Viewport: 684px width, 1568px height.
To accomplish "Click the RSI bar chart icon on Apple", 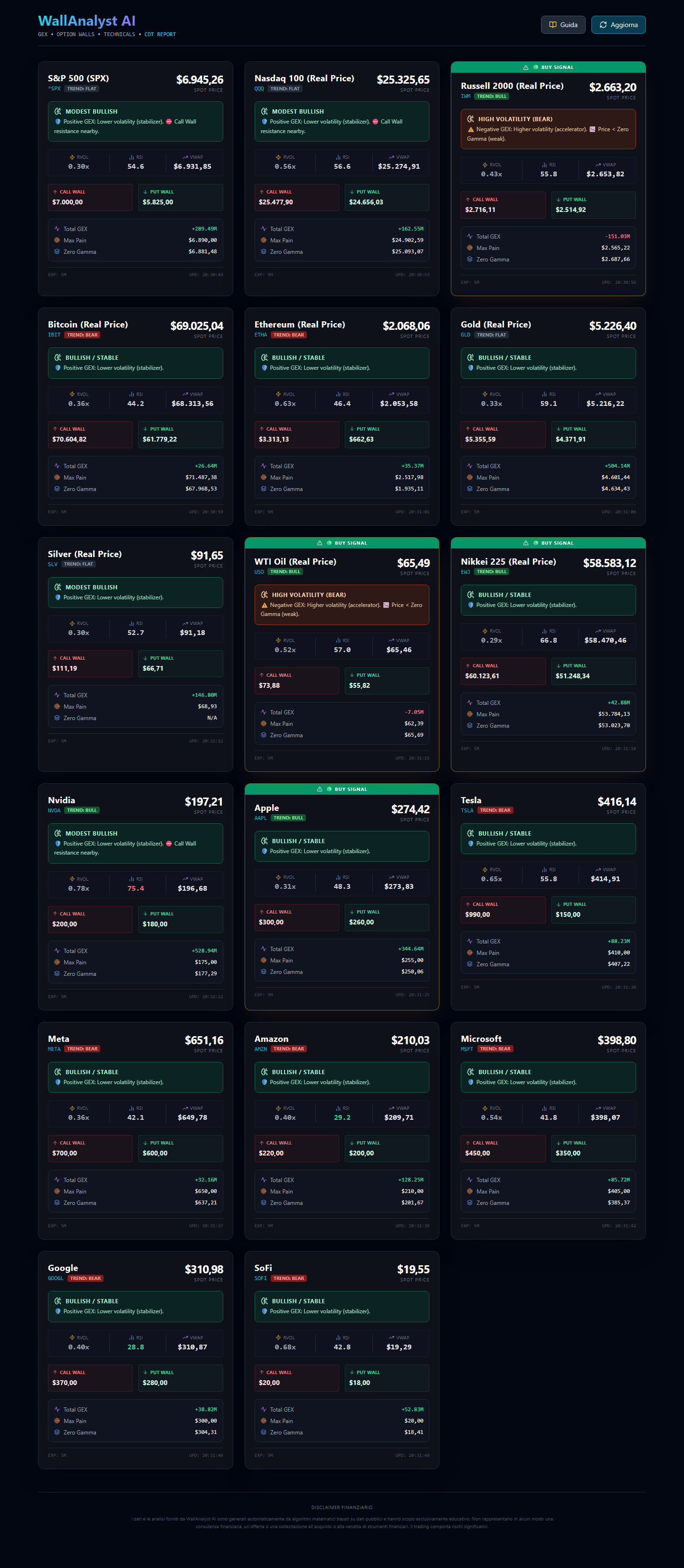I will [x=338, y=877].
